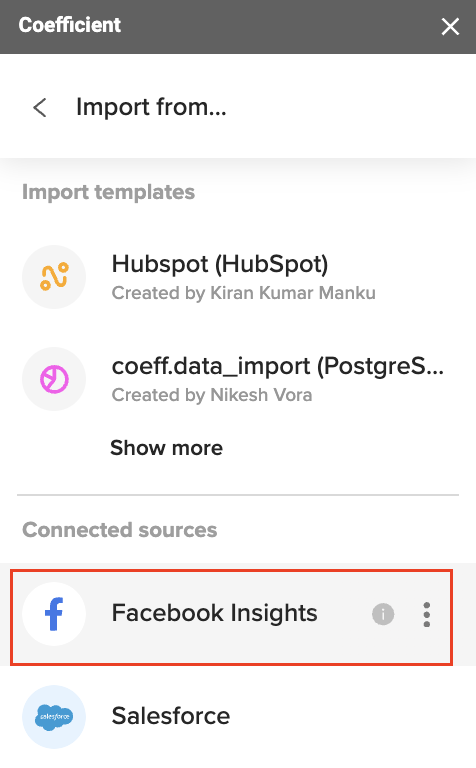Click the 'Import templates' section heading
Screen dimensions: 476x768
click(109, 192)
